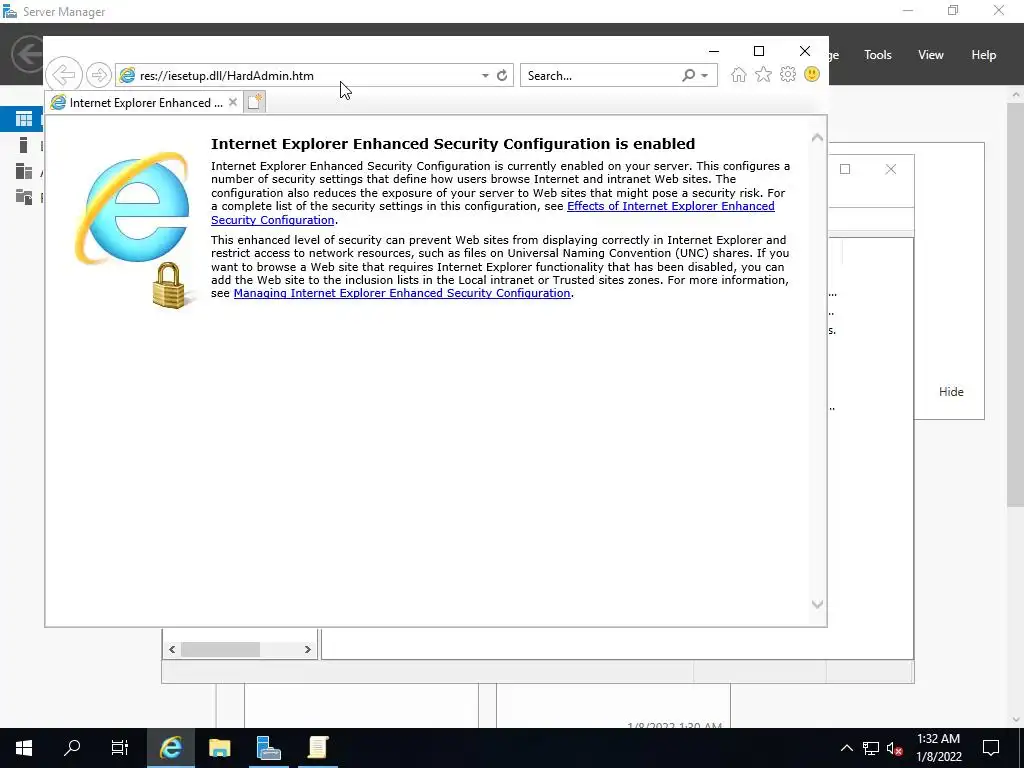Click the search magnifier in IE search box
Image resolution: width=1024 pixels, height=768 pixels.
coord(688,76)
